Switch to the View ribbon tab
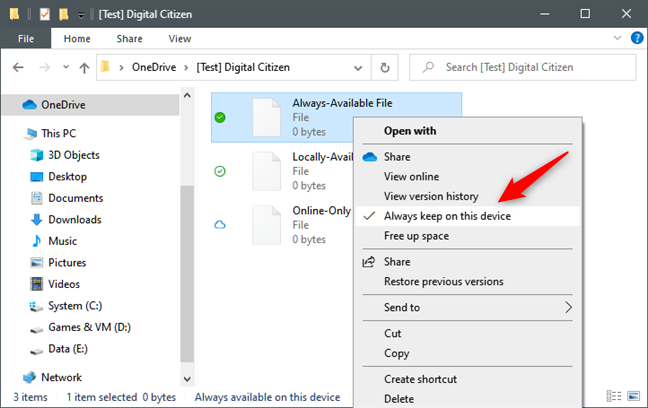Image resolution: width=648 pixels, height=408 pixels. [180, 39]
